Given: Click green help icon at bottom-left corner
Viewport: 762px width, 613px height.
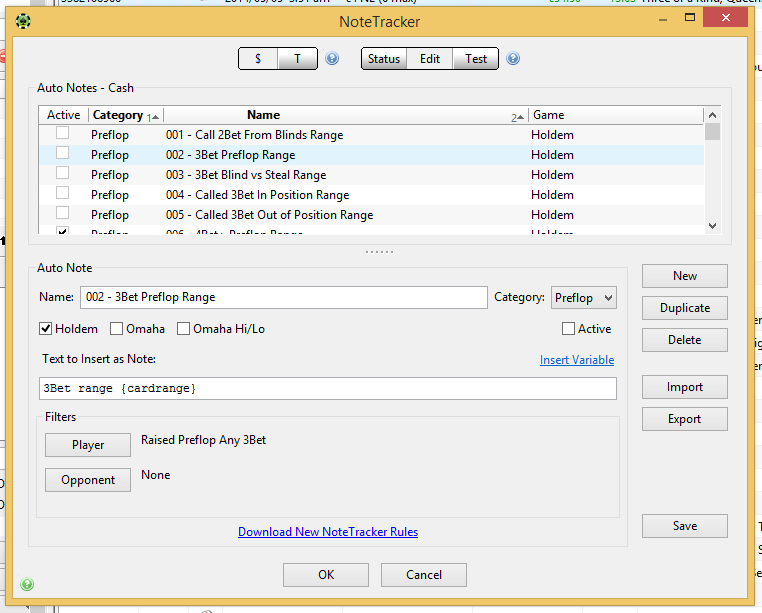Looking at the screenshot, I should [27, 584].
